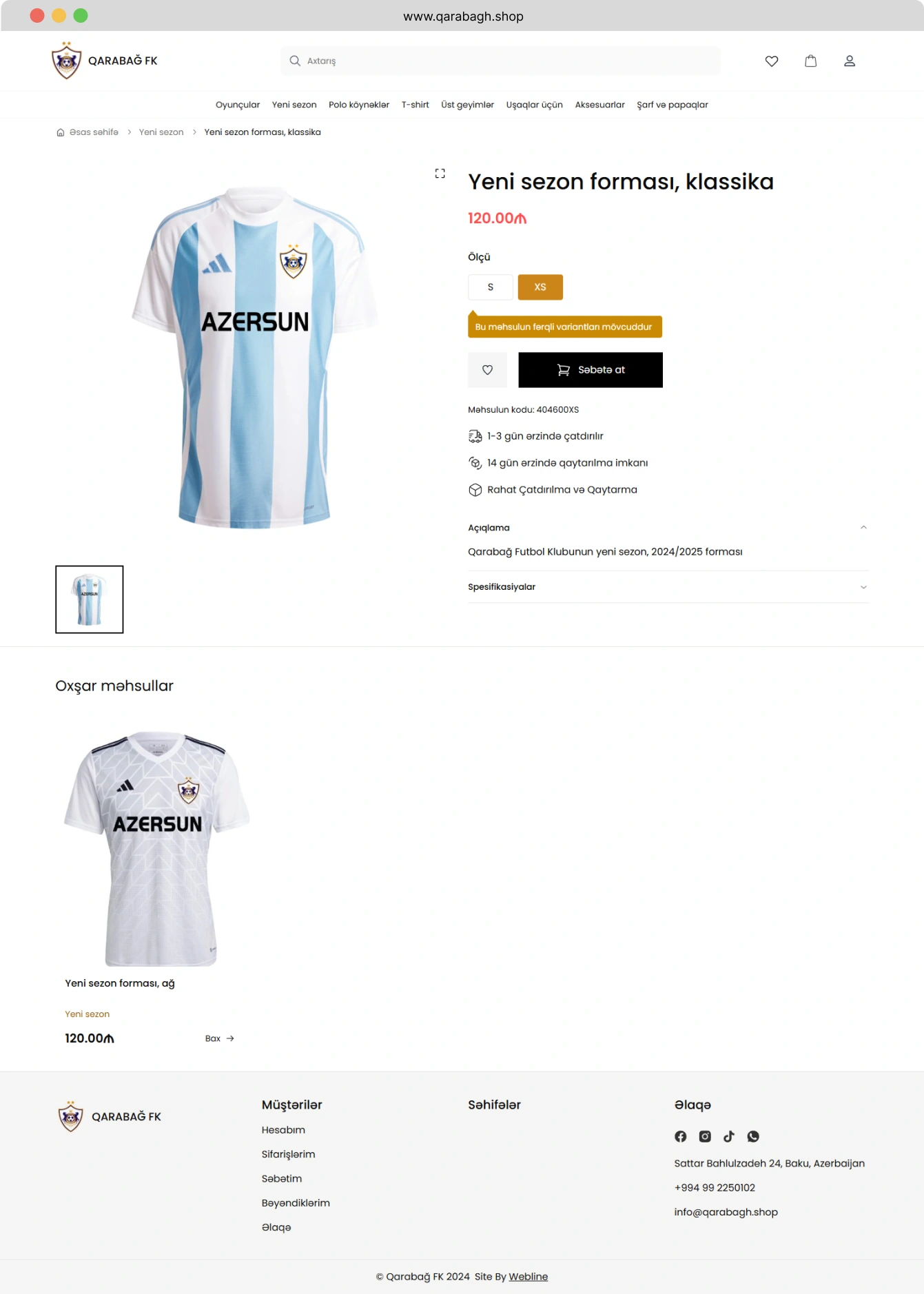The height and width of the screenshot is (1294, 924).
Task: Select size S option
Action: pos(491,287)
